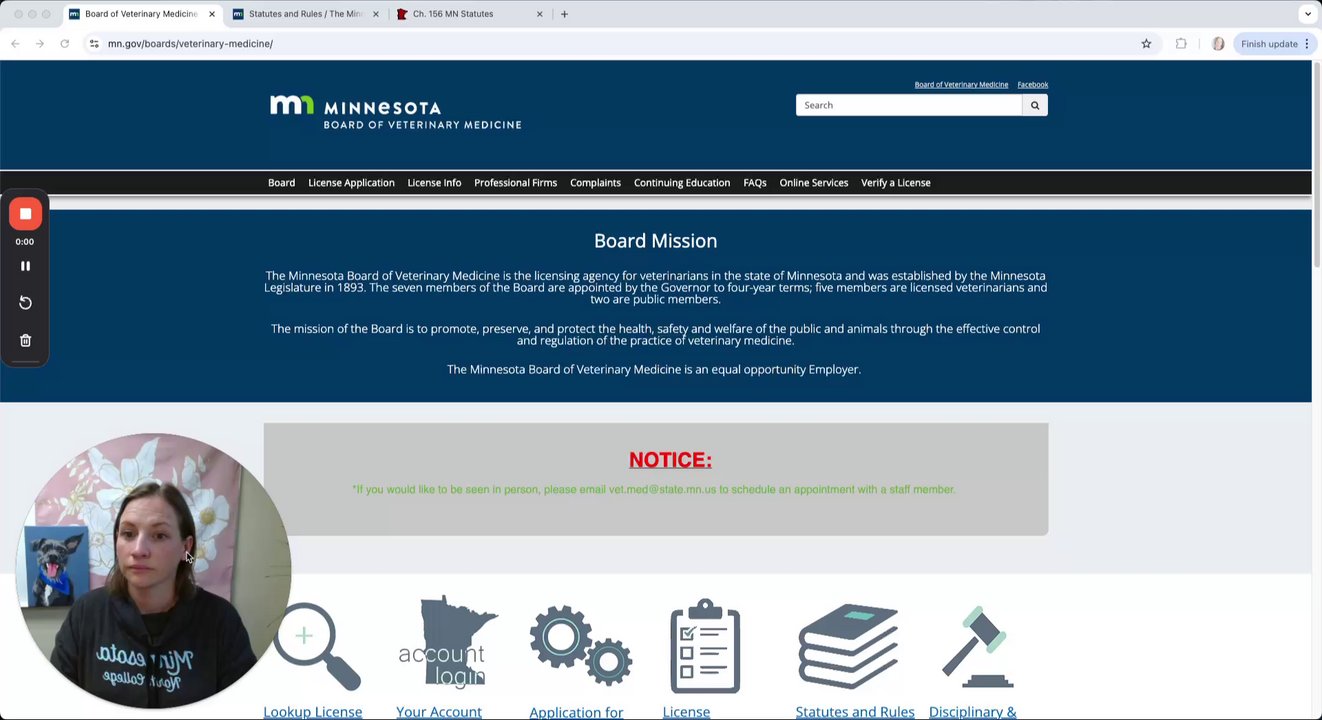Restart the recording with the circular arrow icon

click(x=25, y=303)
